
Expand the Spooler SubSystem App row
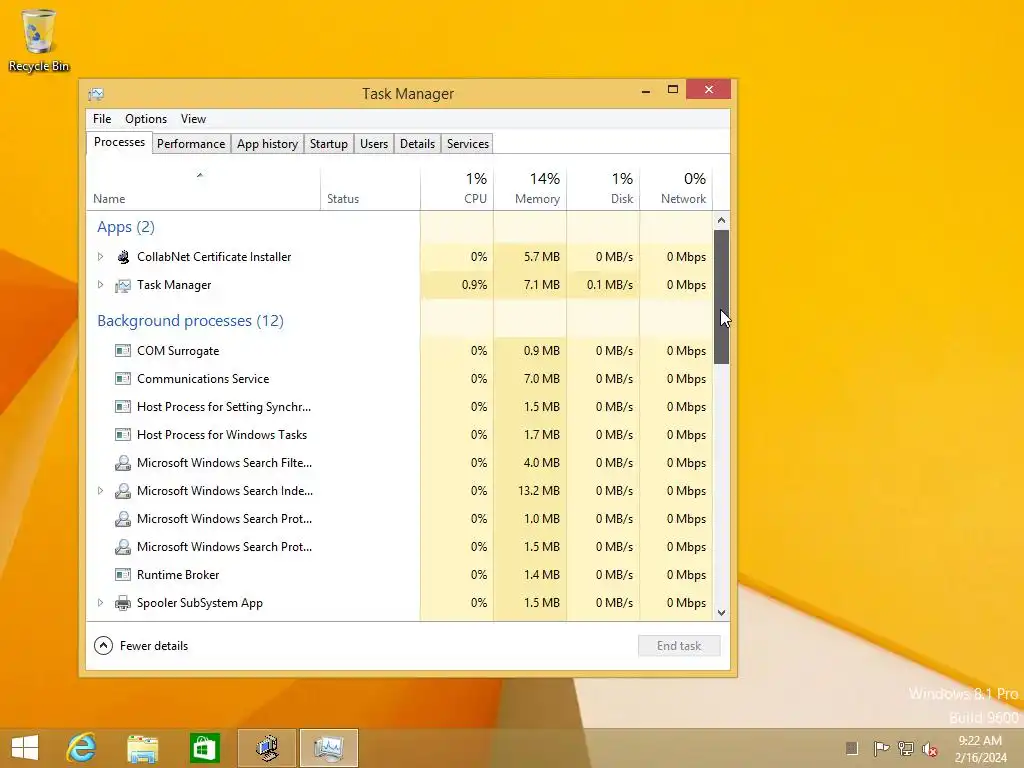(101, 603)
